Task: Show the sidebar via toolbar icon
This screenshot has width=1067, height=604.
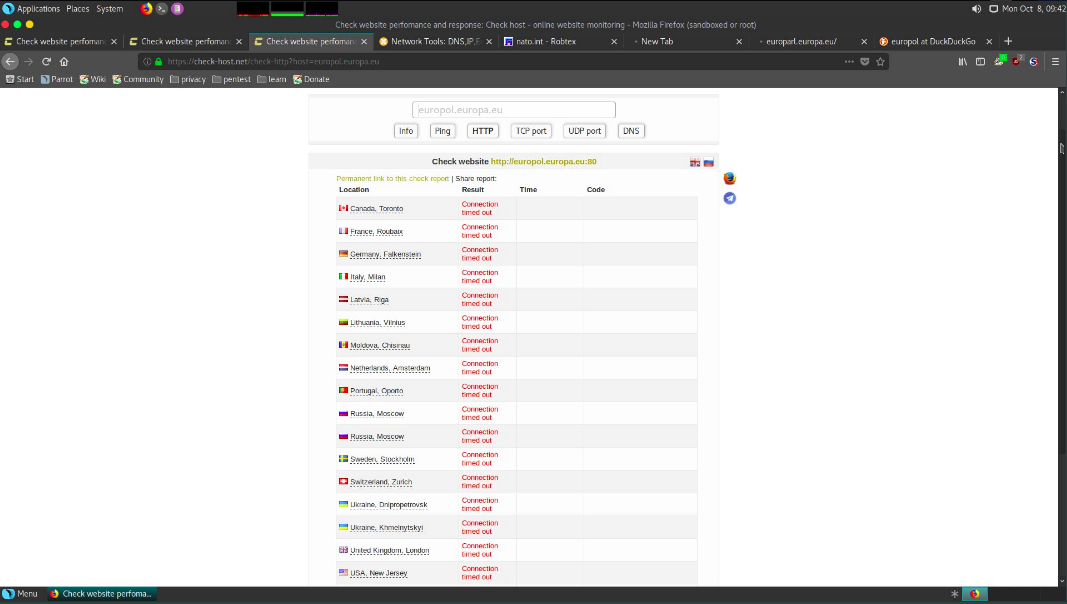Action: click(x=981, y=61)
